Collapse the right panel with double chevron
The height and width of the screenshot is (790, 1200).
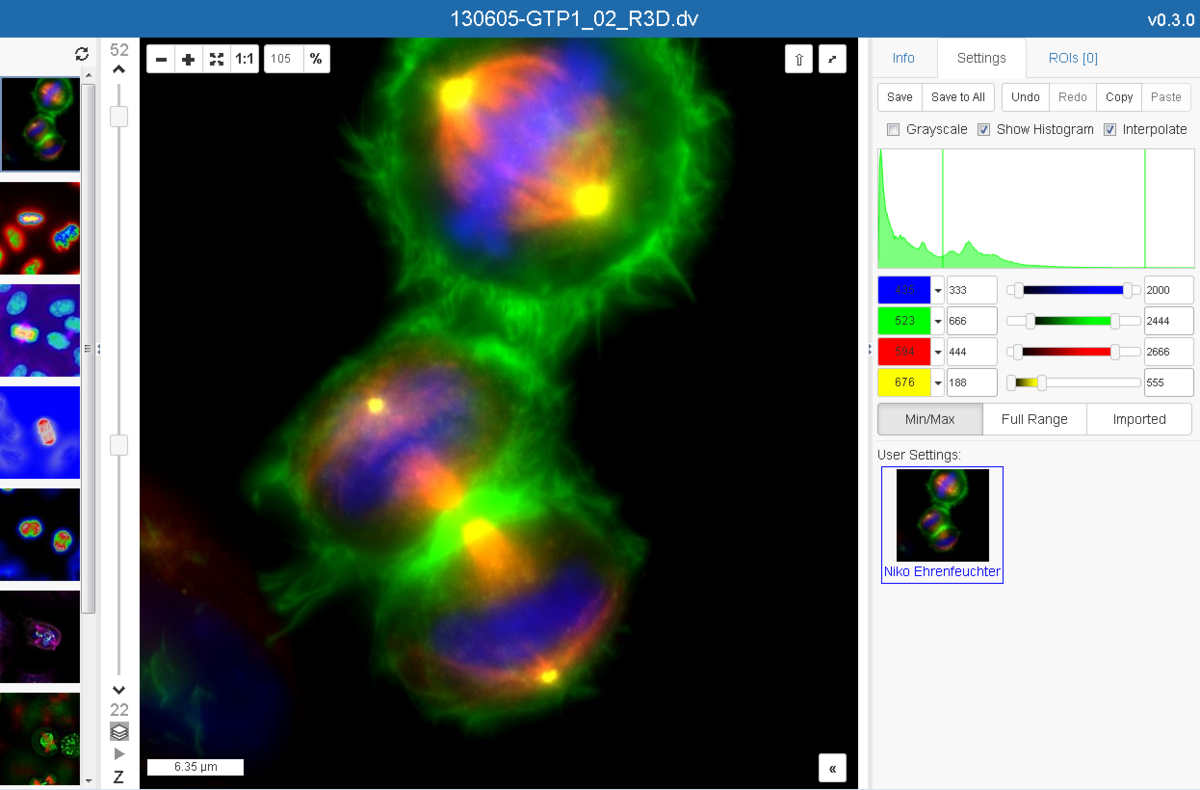[x=832, y=767]
